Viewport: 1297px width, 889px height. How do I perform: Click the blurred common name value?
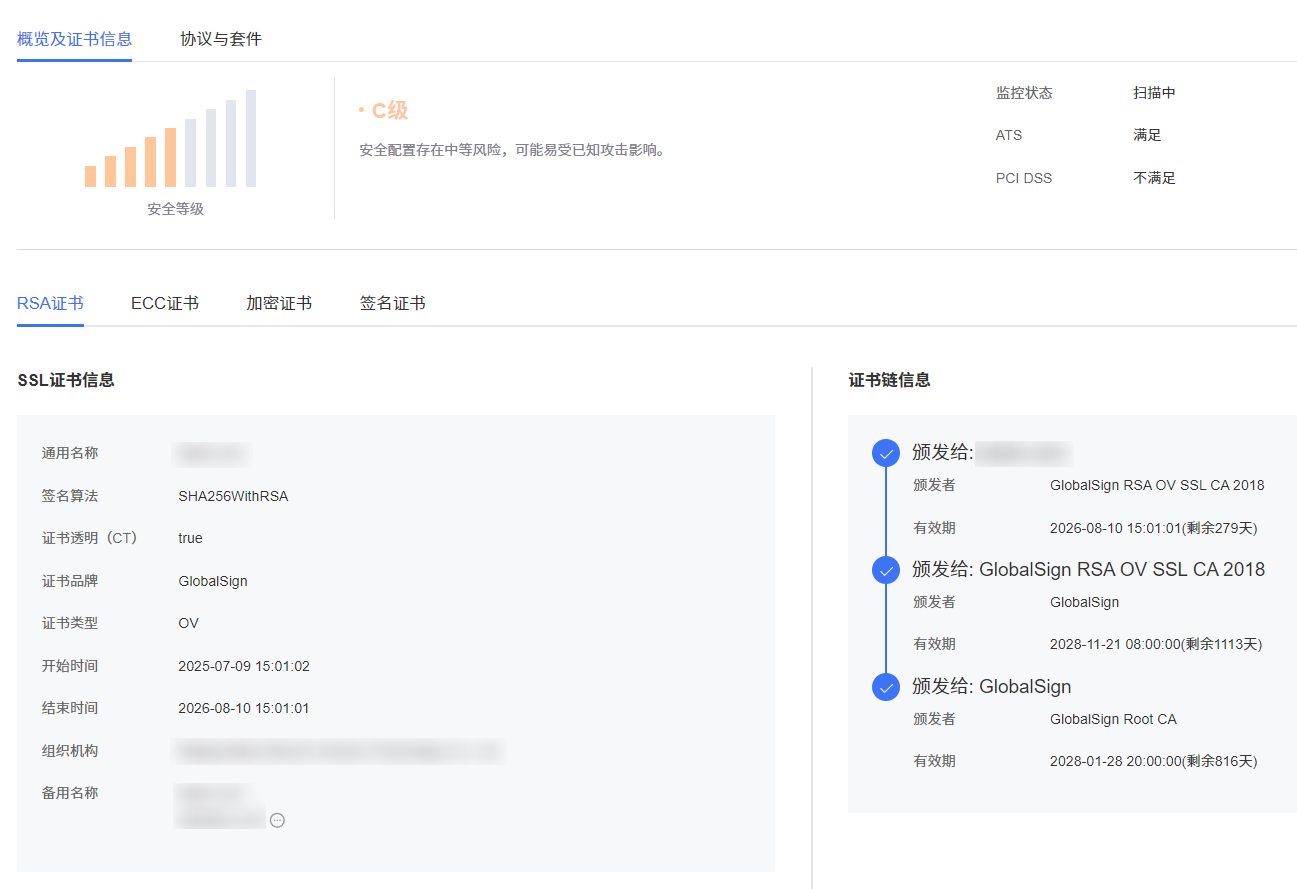(211, 454)
